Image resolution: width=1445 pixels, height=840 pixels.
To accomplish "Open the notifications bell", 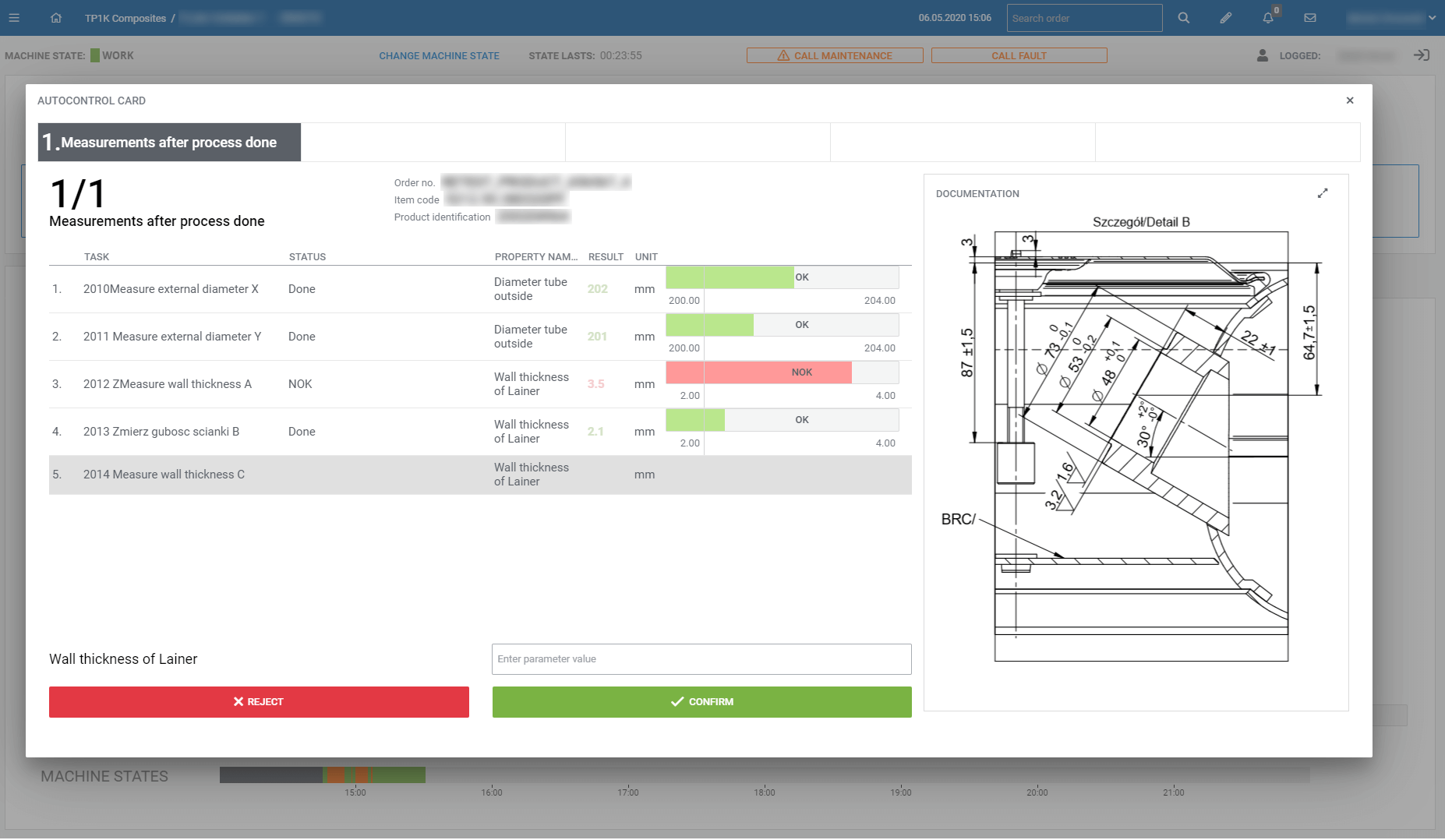I will [x=1268, y=18].
